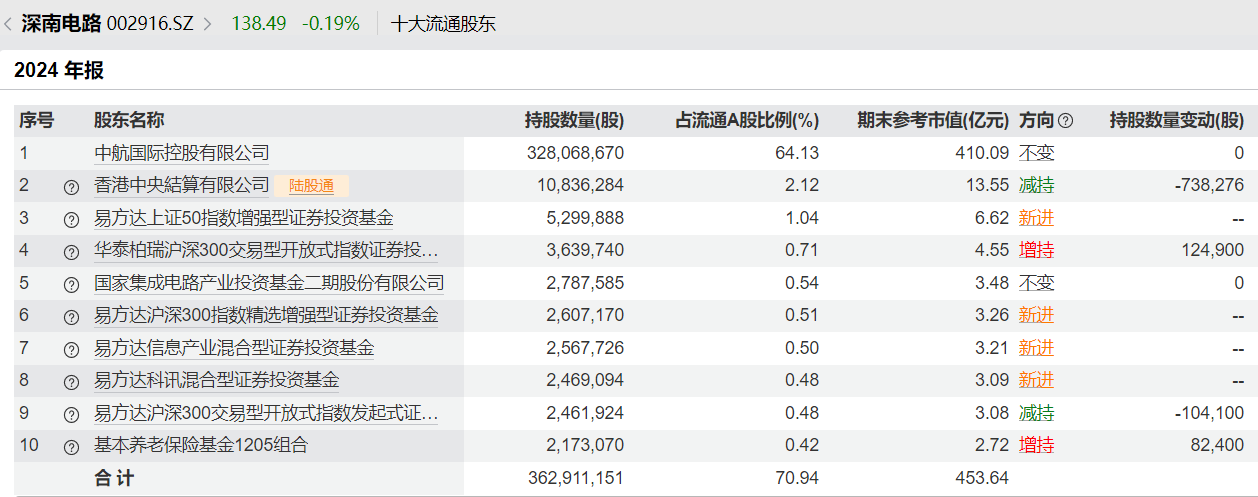Click 增持 in 华泰柏瑞 row
Viewport: 1258px width, 497px height.
pyautogui.click(x=1036, y=250)
